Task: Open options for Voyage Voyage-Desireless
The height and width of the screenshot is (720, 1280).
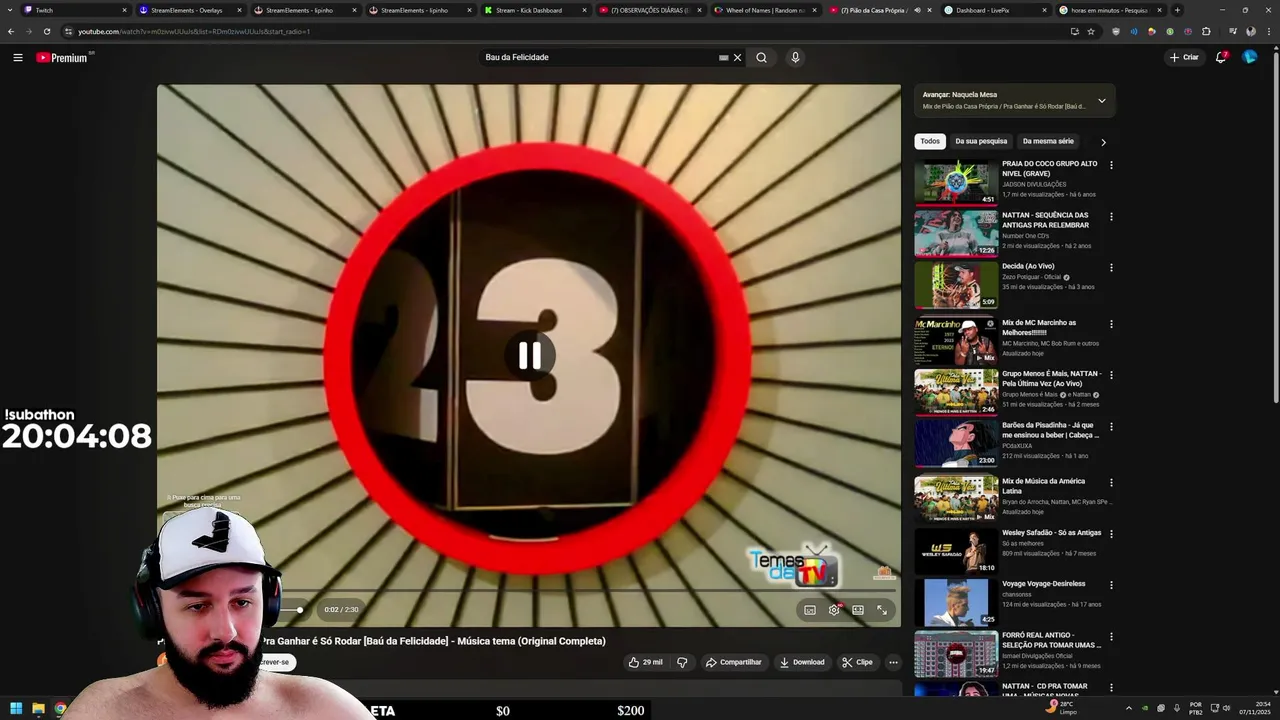Action: (1111, 585)
